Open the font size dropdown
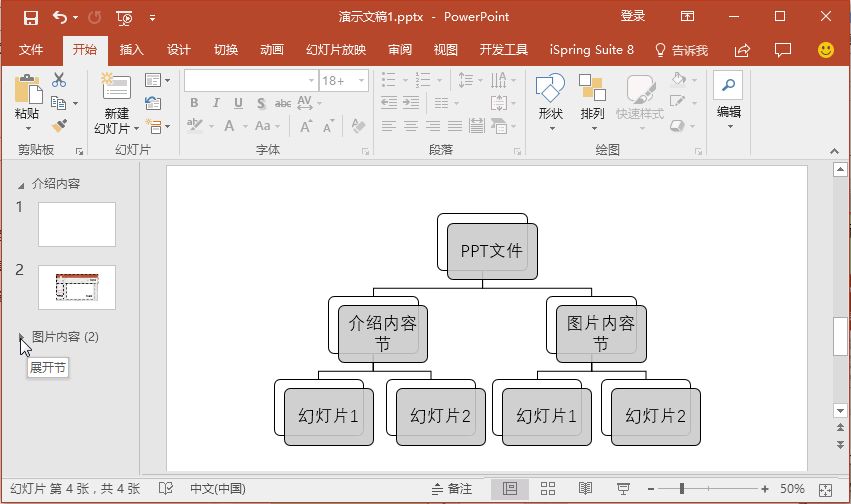 click(361, 81)
